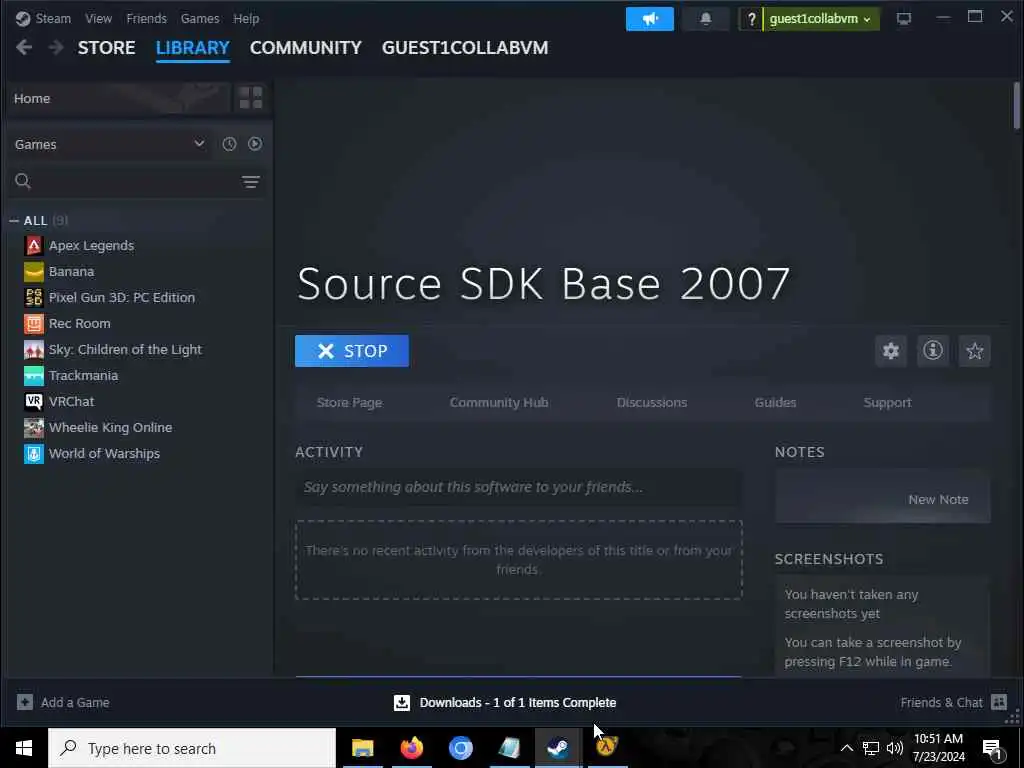Focus the library search field
The width and height of the screenshot is (1024, 768).
[x=136, y=181]
